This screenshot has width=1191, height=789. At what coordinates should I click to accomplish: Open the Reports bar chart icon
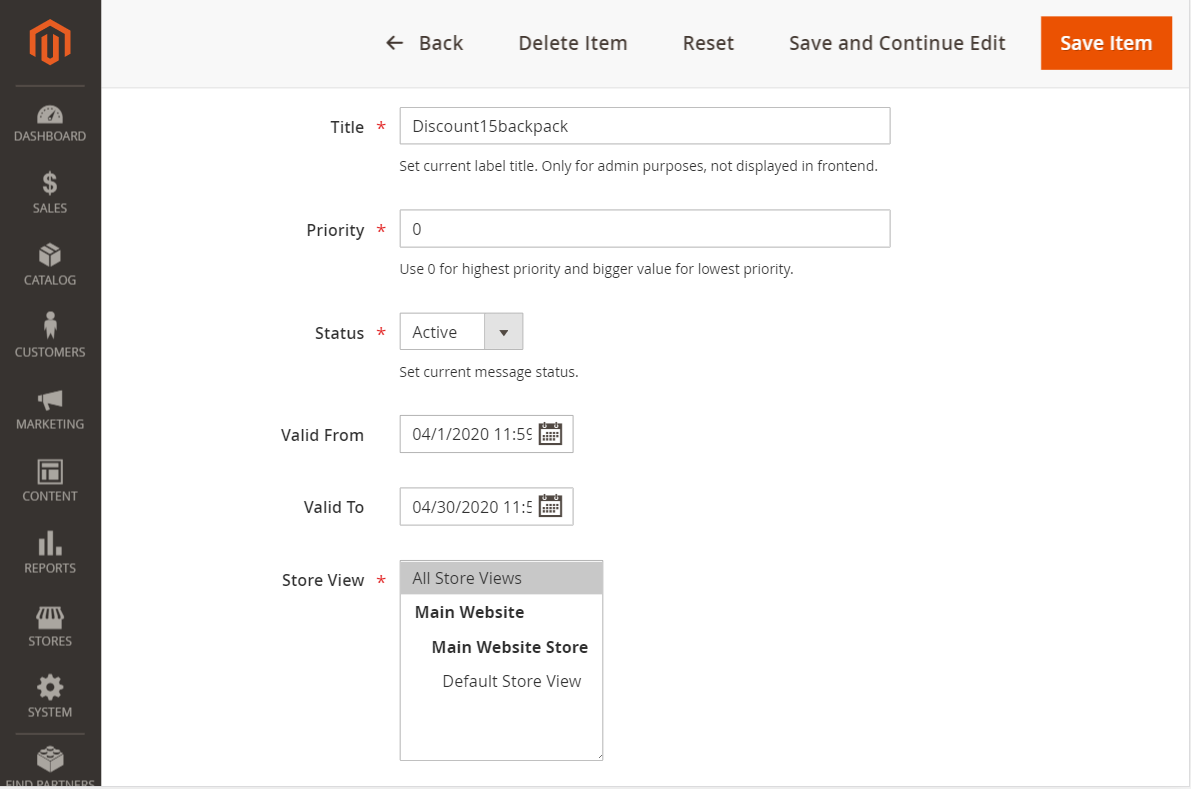[x=50, y=543]
